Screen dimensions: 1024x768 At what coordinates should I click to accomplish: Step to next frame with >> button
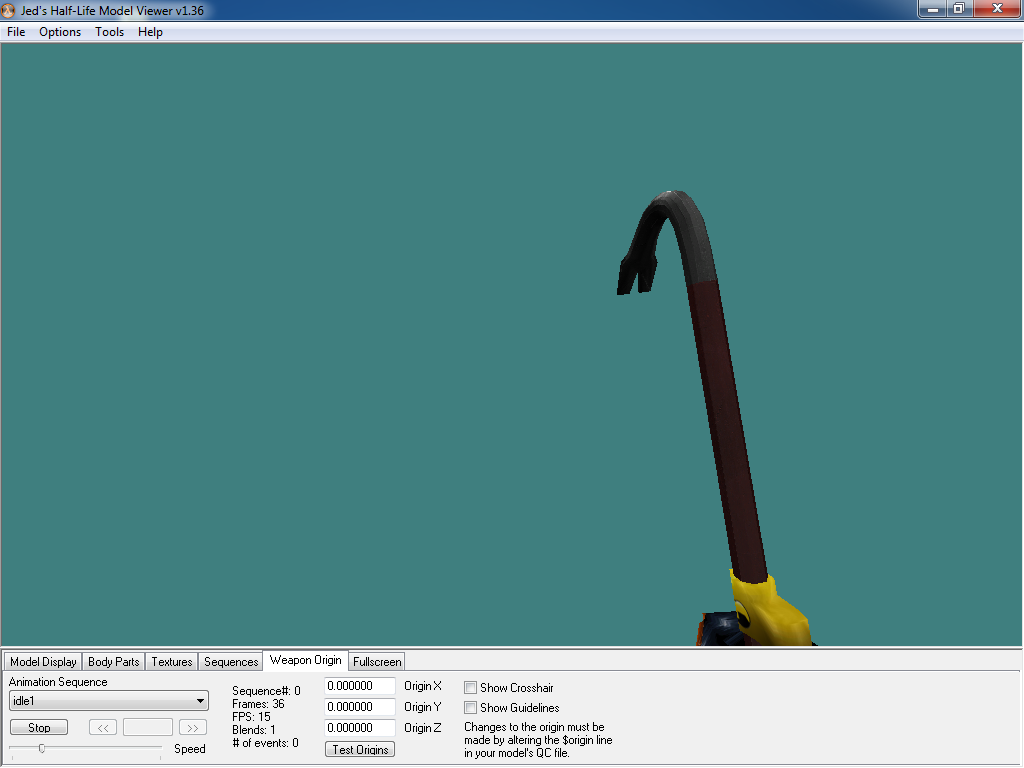pyautogui.click(x=193, y=728)
